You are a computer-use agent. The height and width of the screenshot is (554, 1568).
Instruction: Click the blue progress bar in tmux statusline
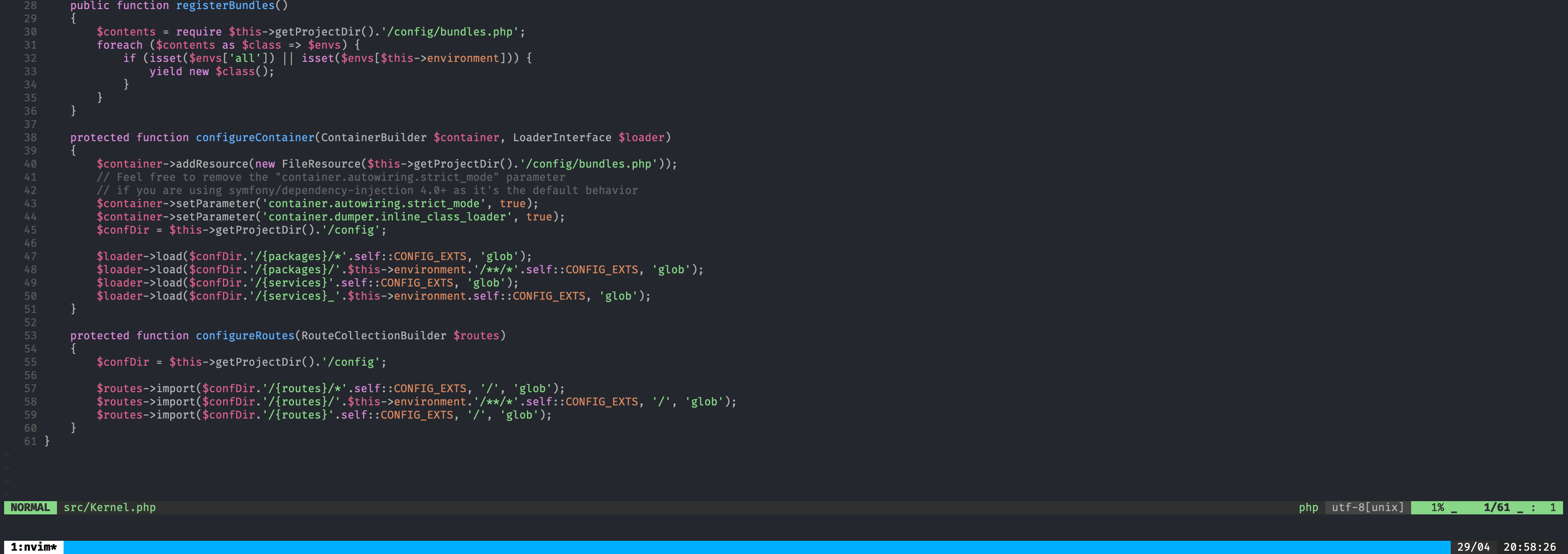coord(761,546)
